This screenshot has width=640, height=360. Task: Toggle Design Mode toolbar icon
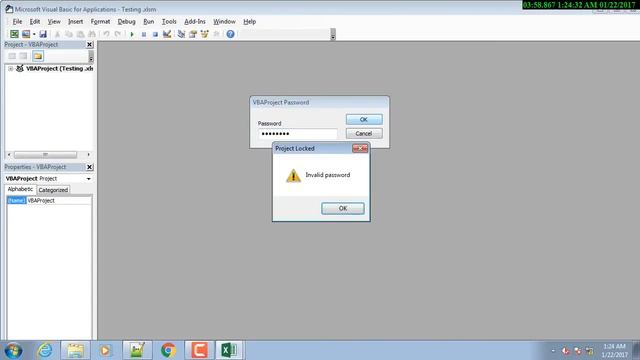(167, 34)
